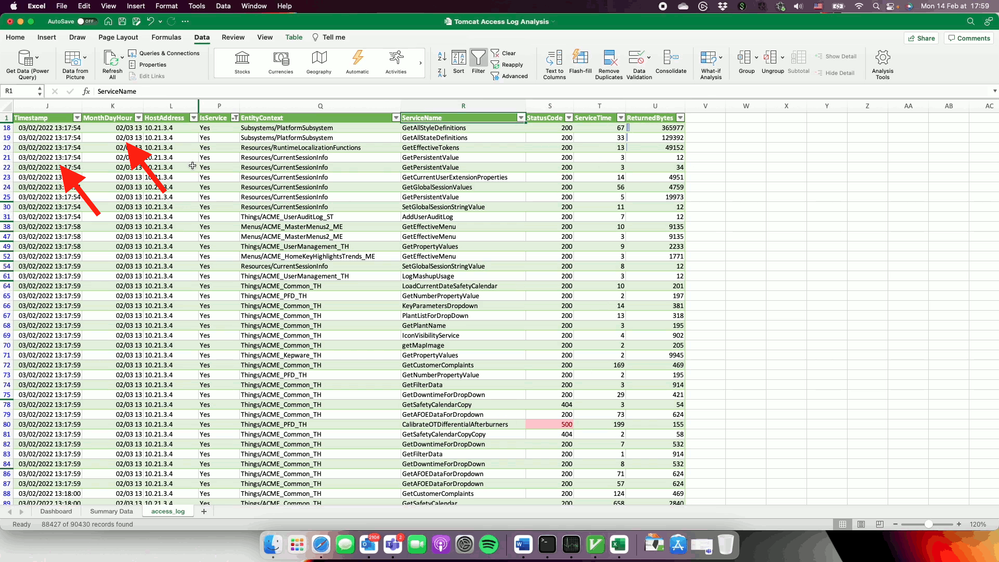This screenshot has height=562, width=999.
Task: Toggle the AutoSave switch
Action: click(x=85, y=21)
